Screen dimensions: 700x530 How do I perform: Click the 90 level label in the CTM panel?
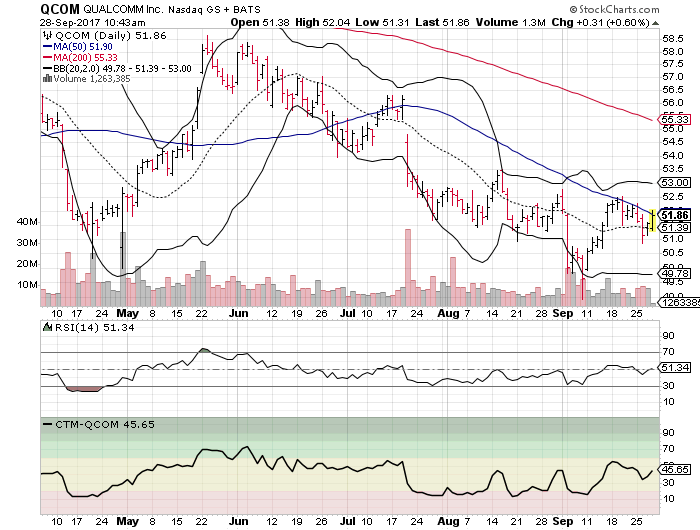coord(668,433)
